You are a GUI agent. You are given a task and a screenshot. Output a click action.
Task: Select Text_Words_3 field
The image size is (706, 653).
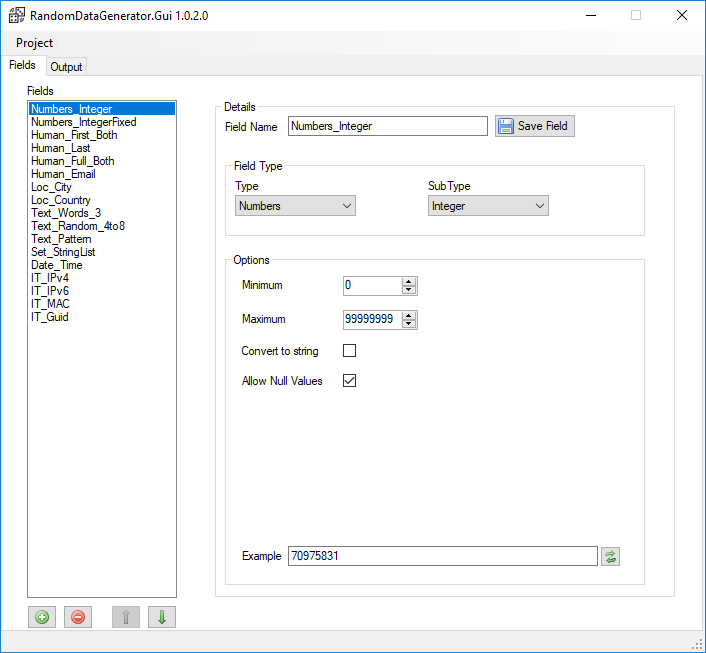click(102, 213)
